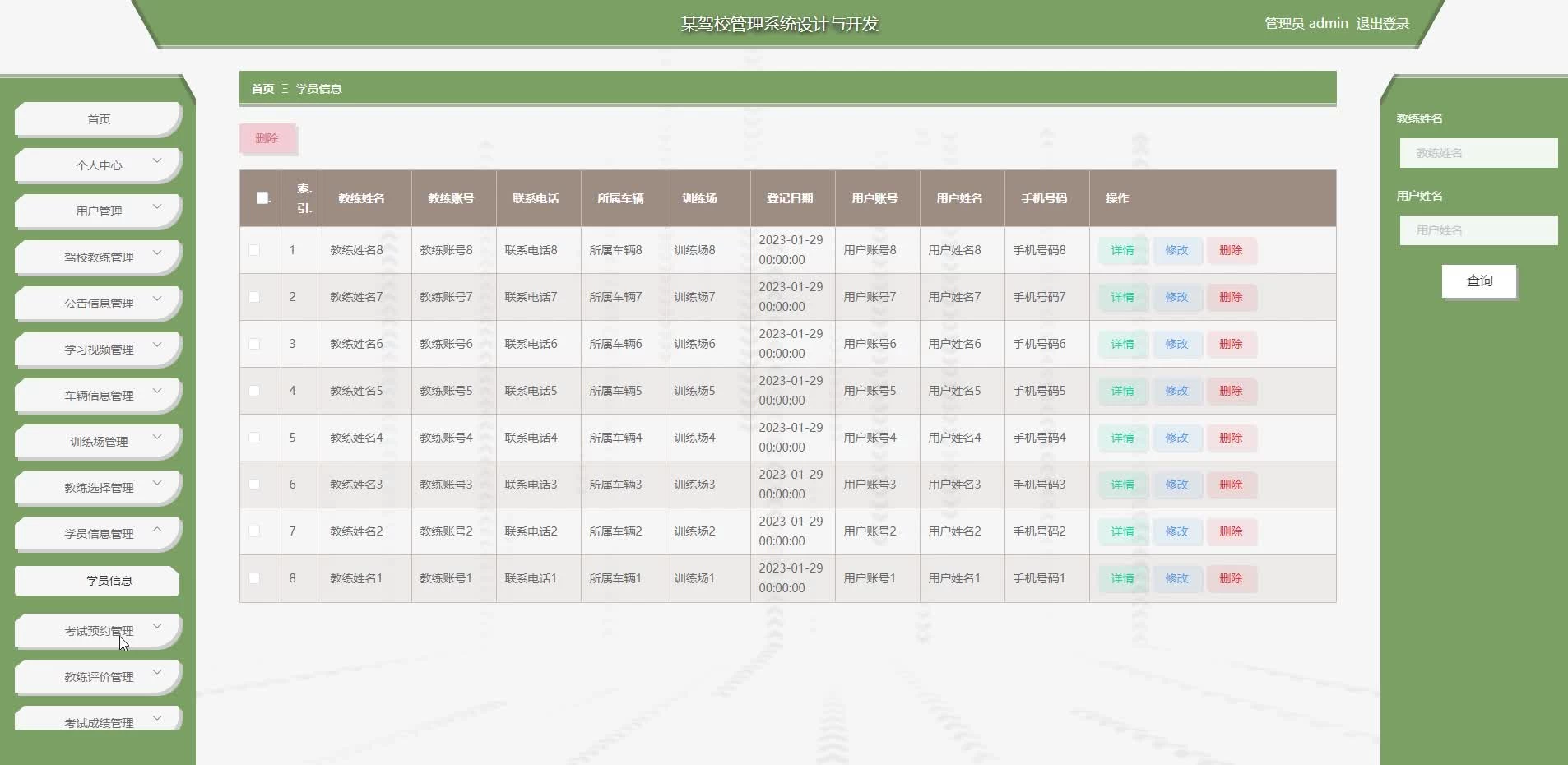The height and width of the screenshot is (765, 1568).
Task: Check the checkbox for row 1
Action: [x=254, y=250]
